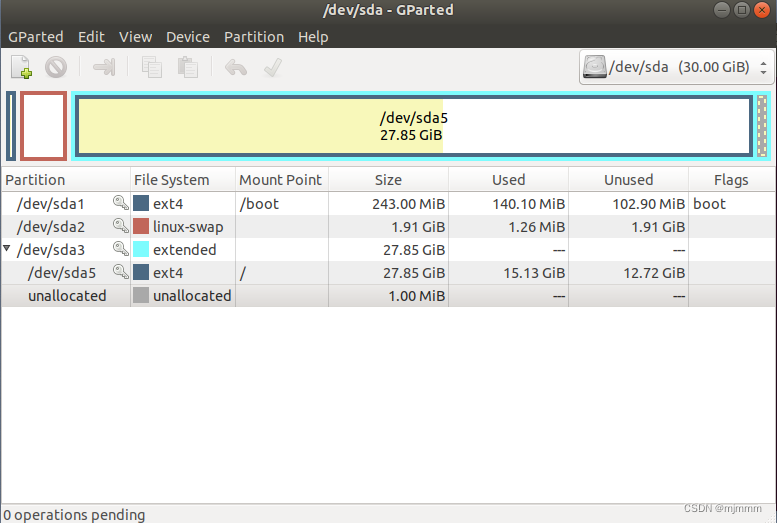Click the Delete partition toolbar icon
Image resolution: width=777 pixels, height=523 pixels.
[56, 67]
